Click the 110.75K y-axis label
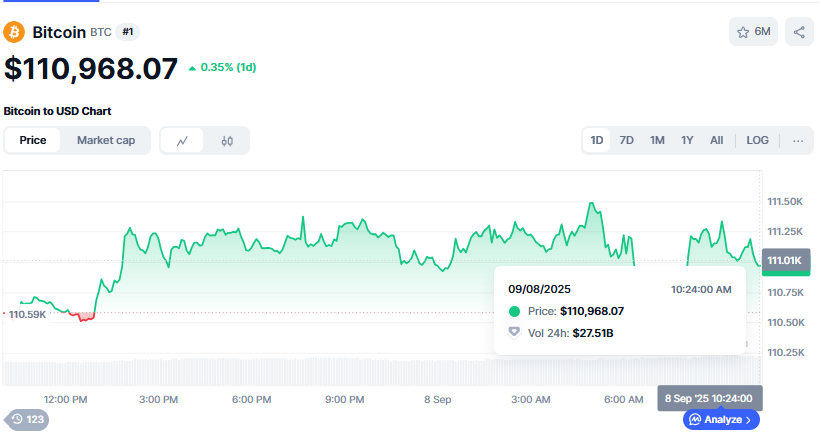820x432 pixels. point(785,292)
